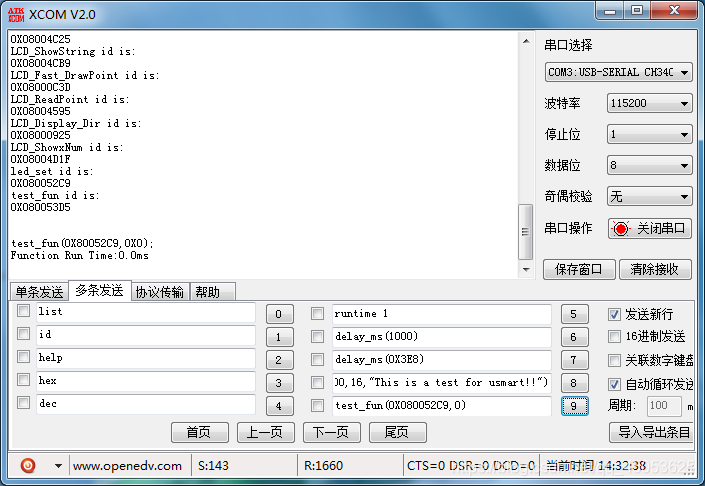This screenshot has height=486, width=705.
Task: Tick the checkbox beside the 'dec' command
Action: point(23,402)
